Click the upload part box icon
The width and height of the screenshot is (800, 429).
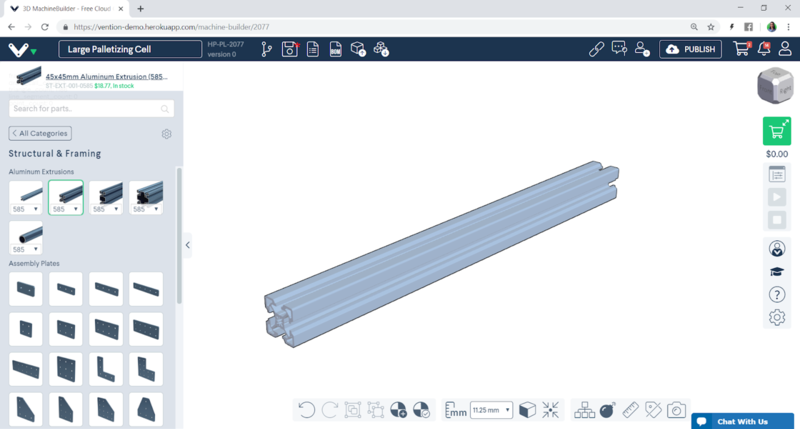pos(358,49)
